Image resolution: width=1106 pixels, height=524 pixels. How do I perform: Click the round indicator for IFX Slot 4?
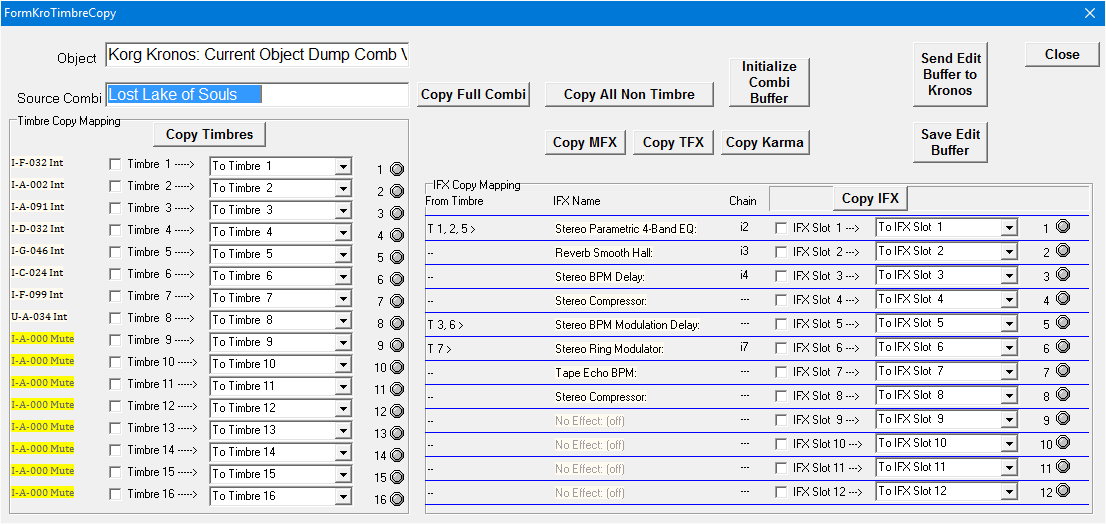1063,298
